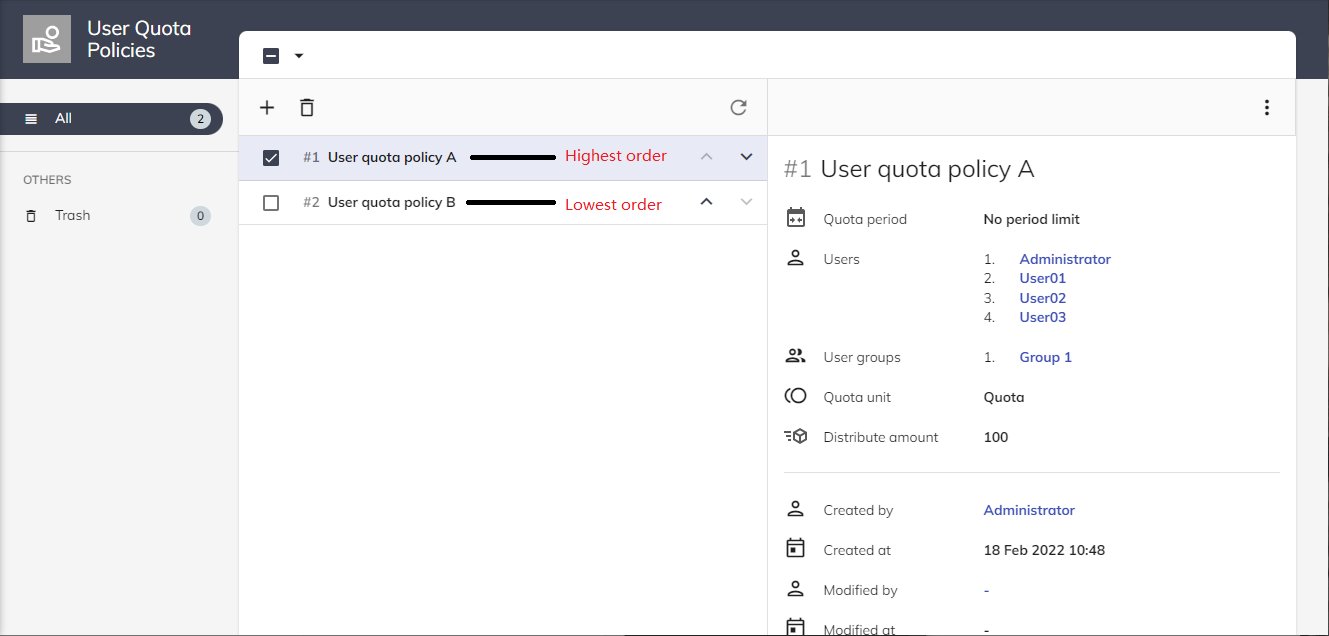Click the User Quota Policies logo icon
This screenshot has height=636, width=1329.
click(47, 39)
